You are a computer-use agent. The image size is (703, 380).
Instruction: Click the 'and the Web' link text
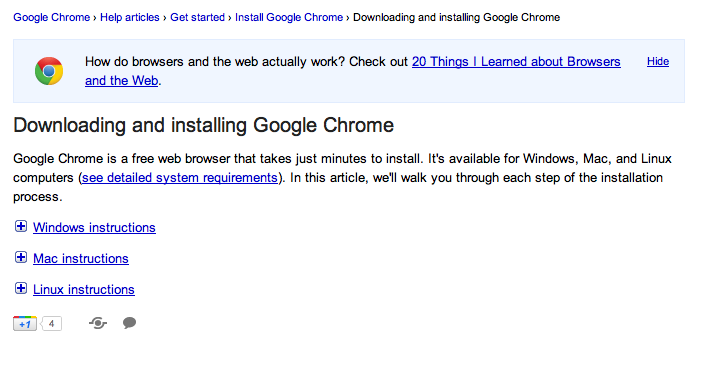pos(122,81)
